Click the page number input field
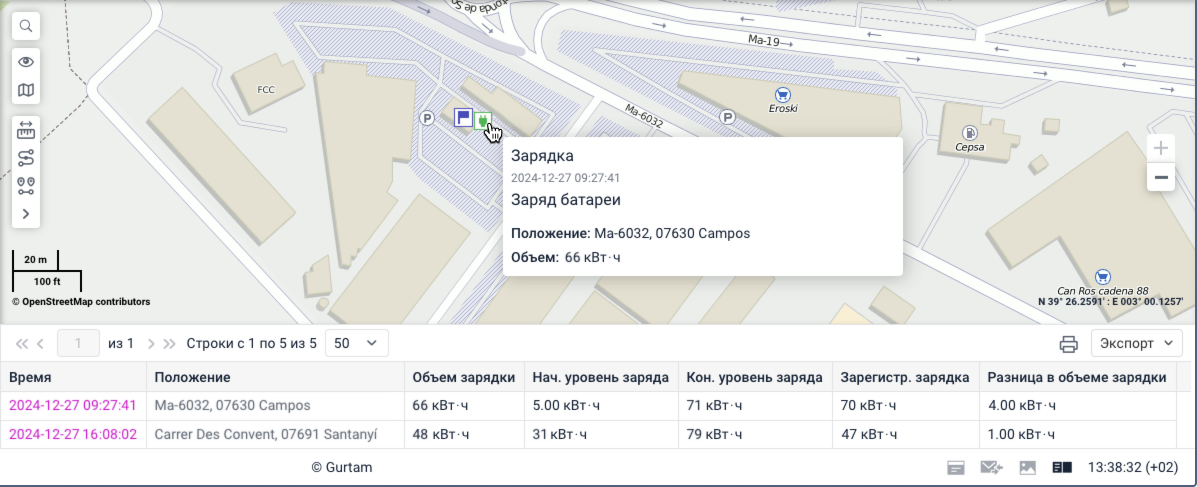 [78, 343]
